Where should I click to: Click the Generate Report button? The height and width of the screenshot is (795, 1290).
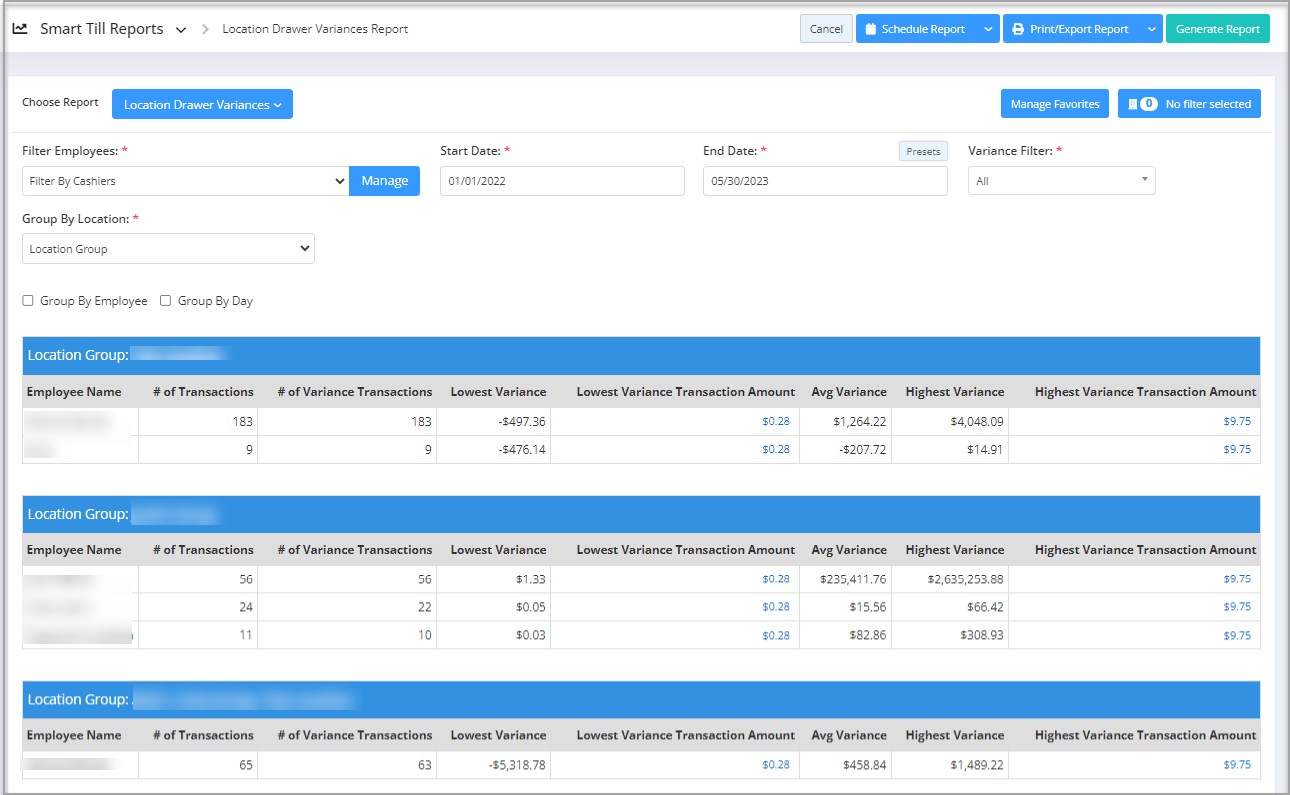1218,29
